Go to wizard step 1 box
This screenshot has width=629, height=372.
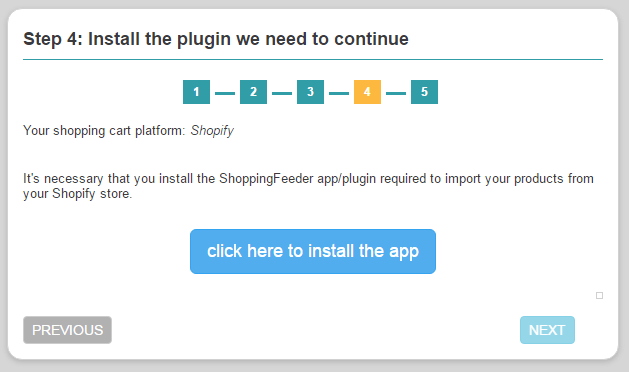tap(196, 92)
